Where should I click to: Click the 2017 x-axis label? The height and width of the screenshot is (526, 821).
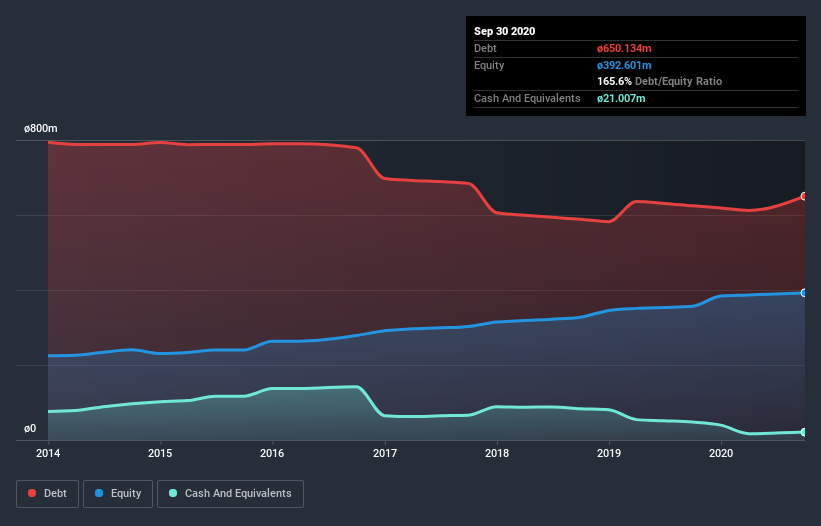[385, 453]
